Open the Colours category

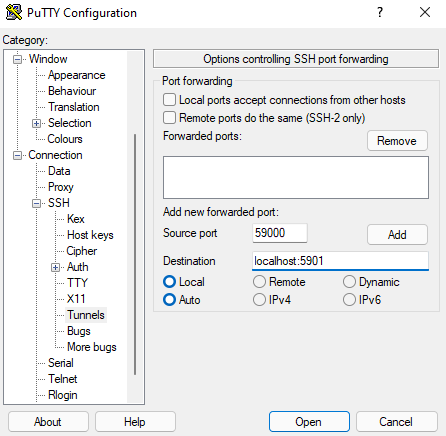point(65,139)
